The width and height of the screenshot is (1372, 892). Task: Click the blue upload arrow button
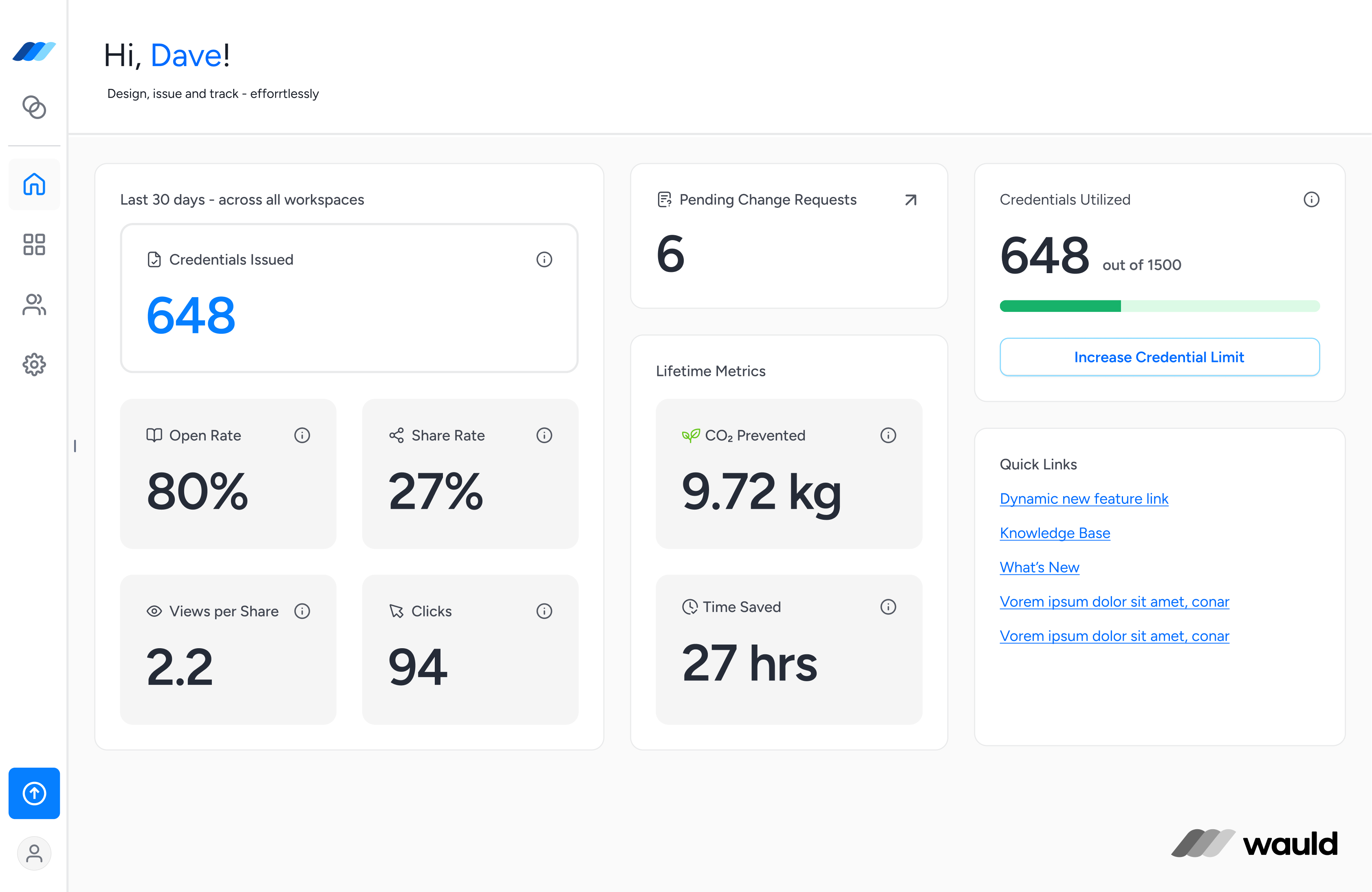(x=34, y=793)
